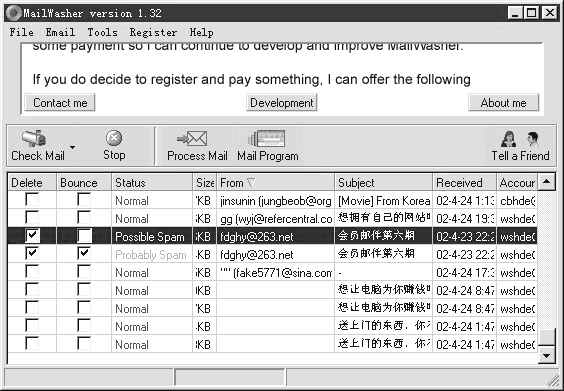The image size is (564, 391).
Task: Click the cbhde account cell
Action: pos(517,201)
